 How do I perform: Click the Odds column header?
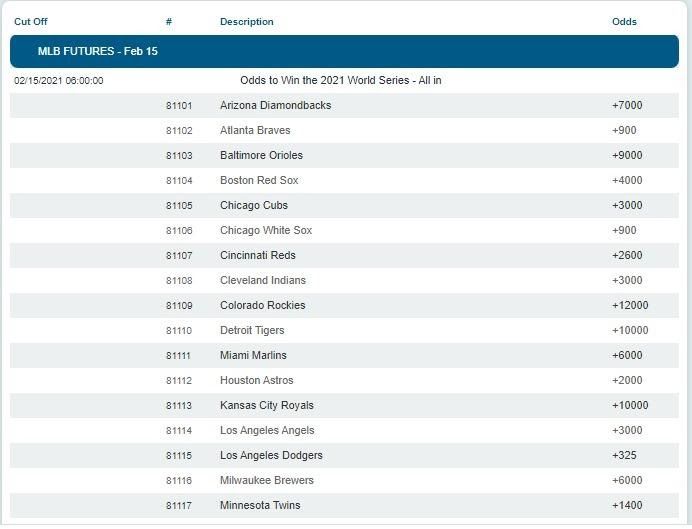coord(624,22)
